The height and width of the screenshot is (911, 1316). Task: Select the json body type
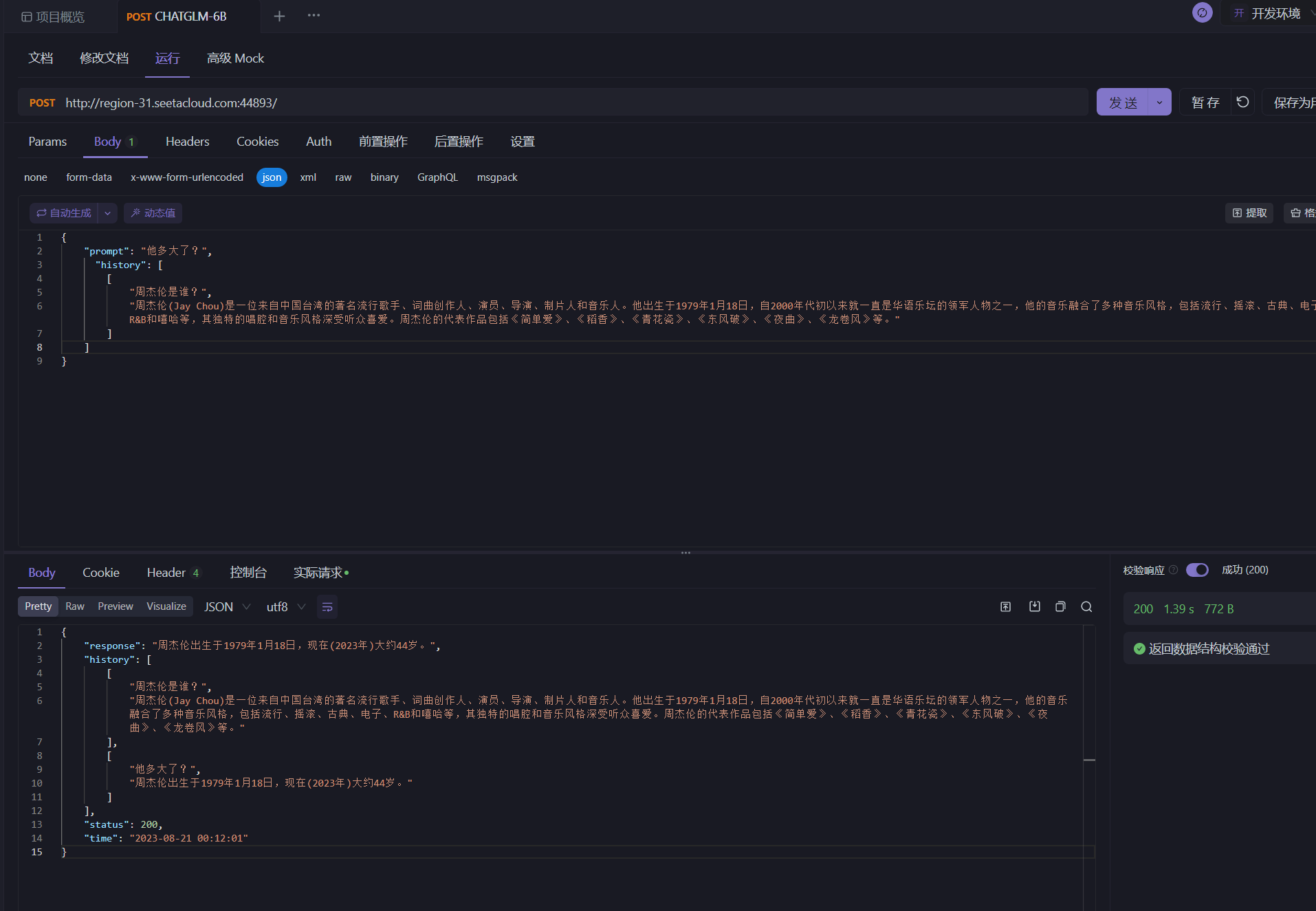(x=272, y=177)
